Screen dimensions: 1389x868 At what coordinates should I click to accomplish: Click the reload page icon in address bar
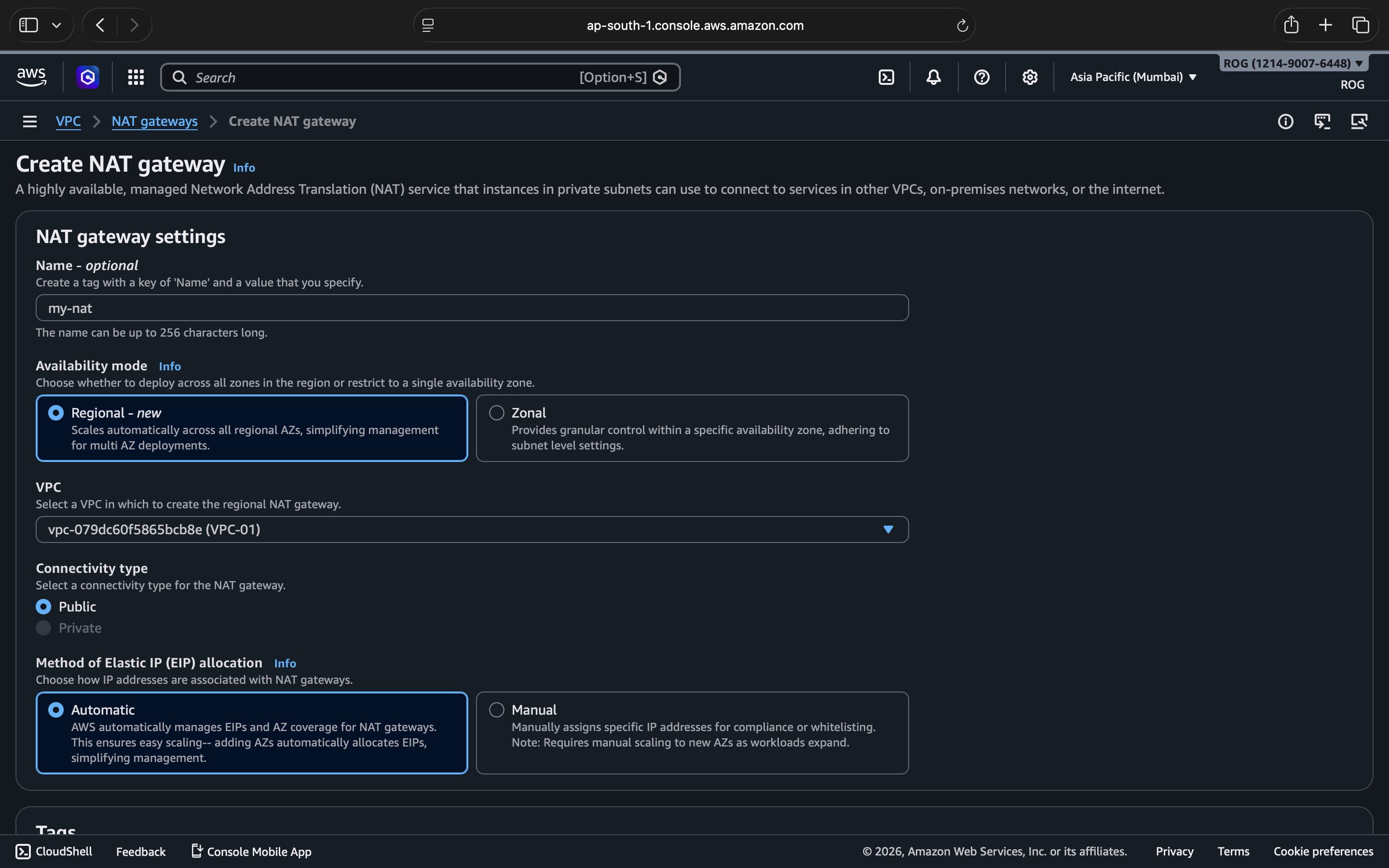coord(962,25)
